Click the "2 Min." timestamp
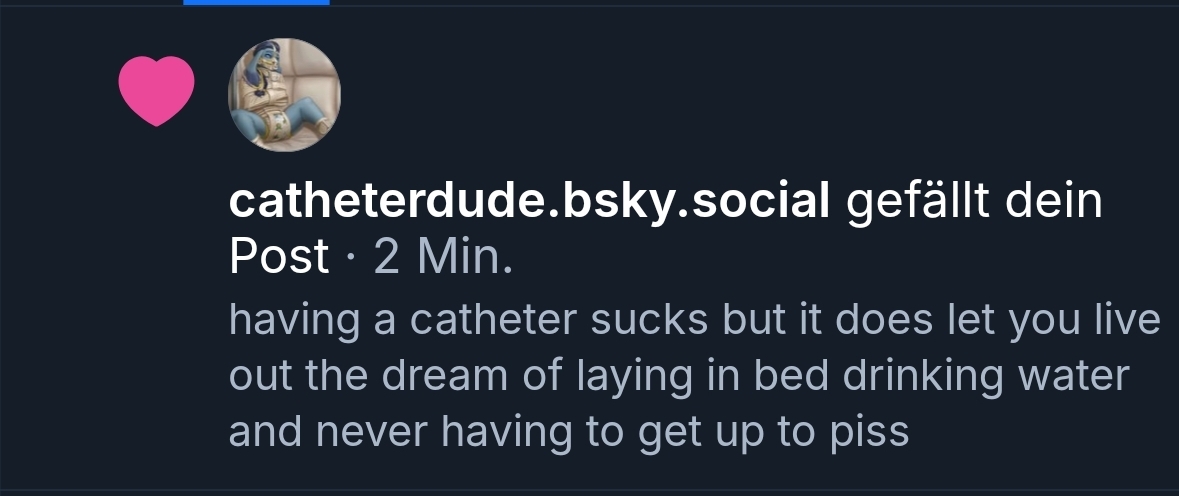1179x496 pixels. (x=443, y=256)
